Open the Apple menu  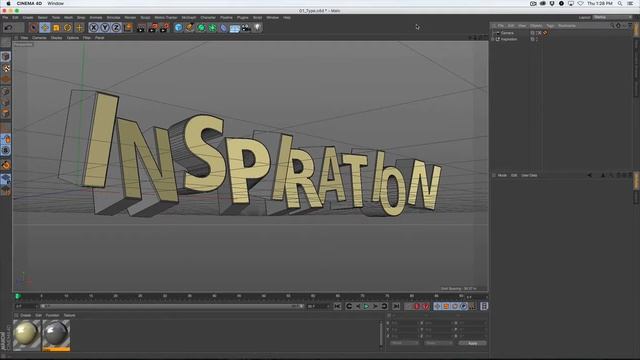click(x=8, y=3)
